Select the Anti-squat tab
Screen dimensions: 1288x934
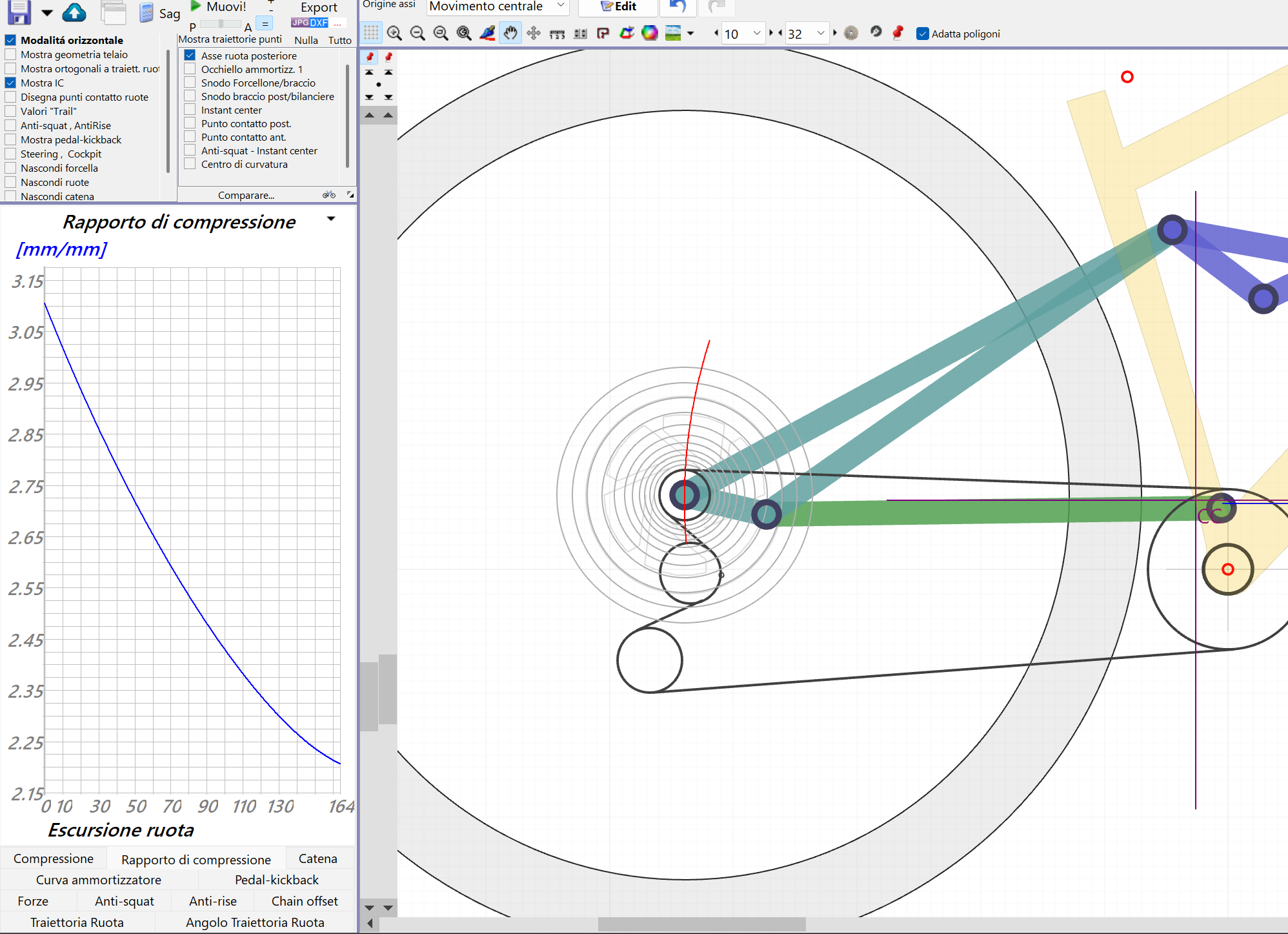125,901
